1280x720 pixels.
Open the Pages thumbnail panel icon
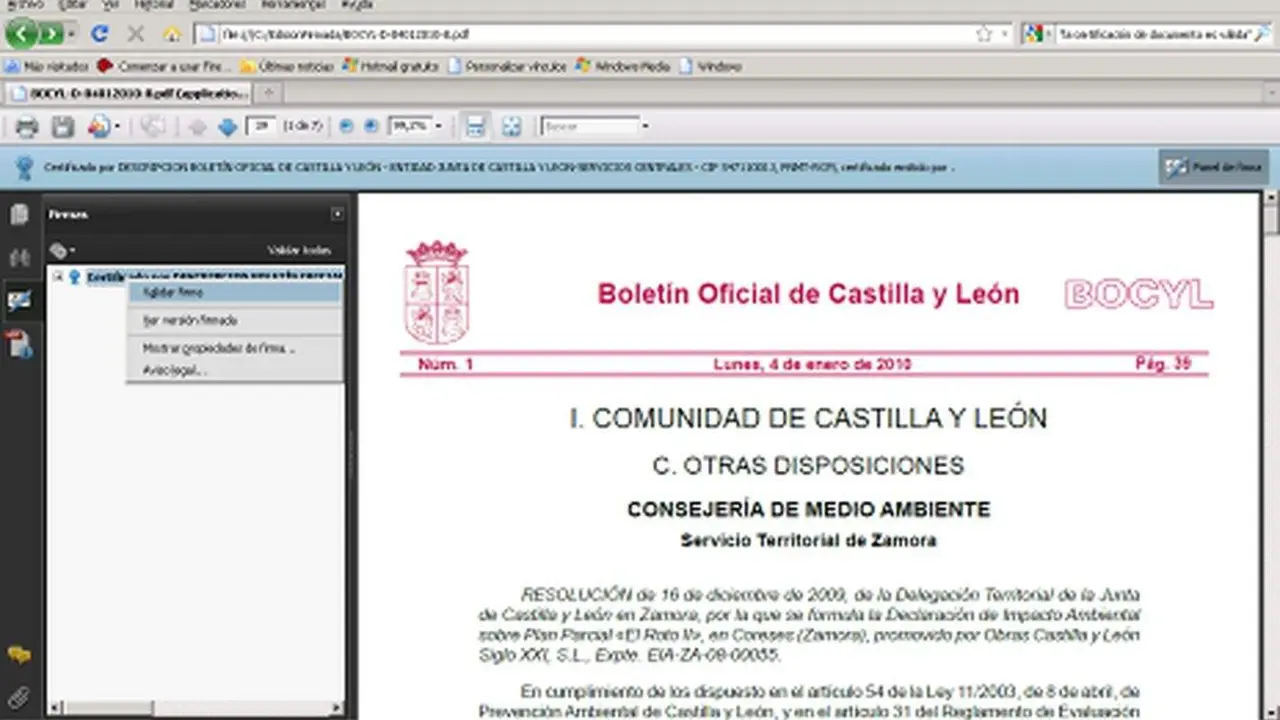pyautogui.click(x=19, y=215)
